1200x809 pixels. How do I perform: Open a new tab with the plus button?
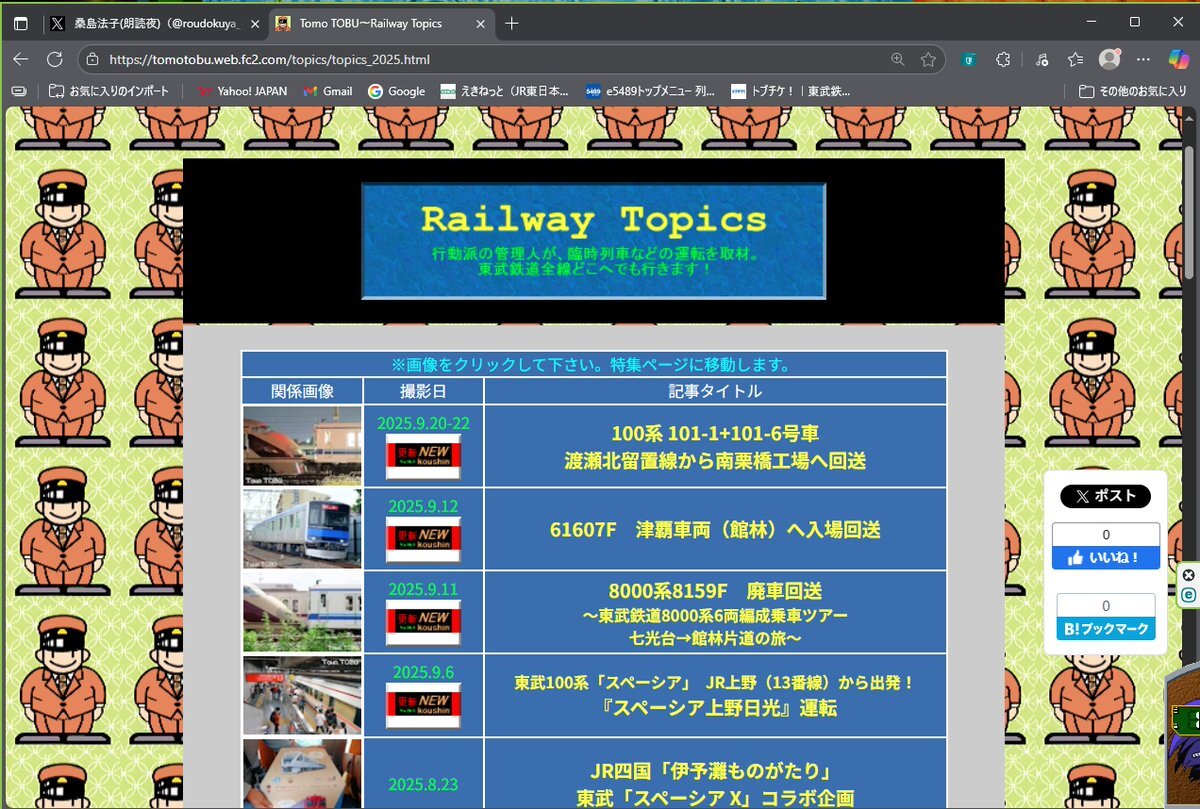pos(512,23)
